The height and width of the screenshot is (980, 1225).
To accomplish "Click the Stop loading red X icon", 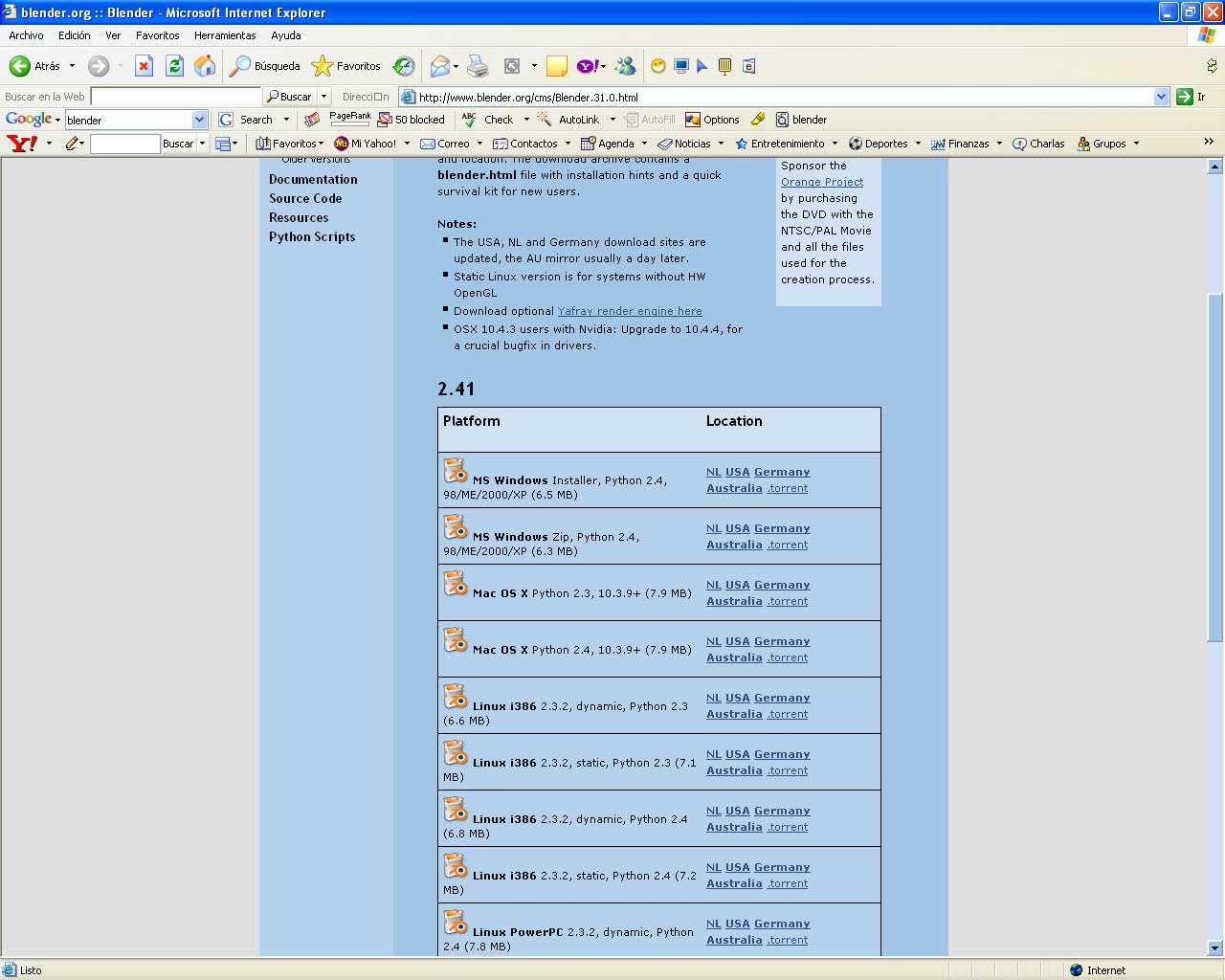I will click(x=144, y=66).
